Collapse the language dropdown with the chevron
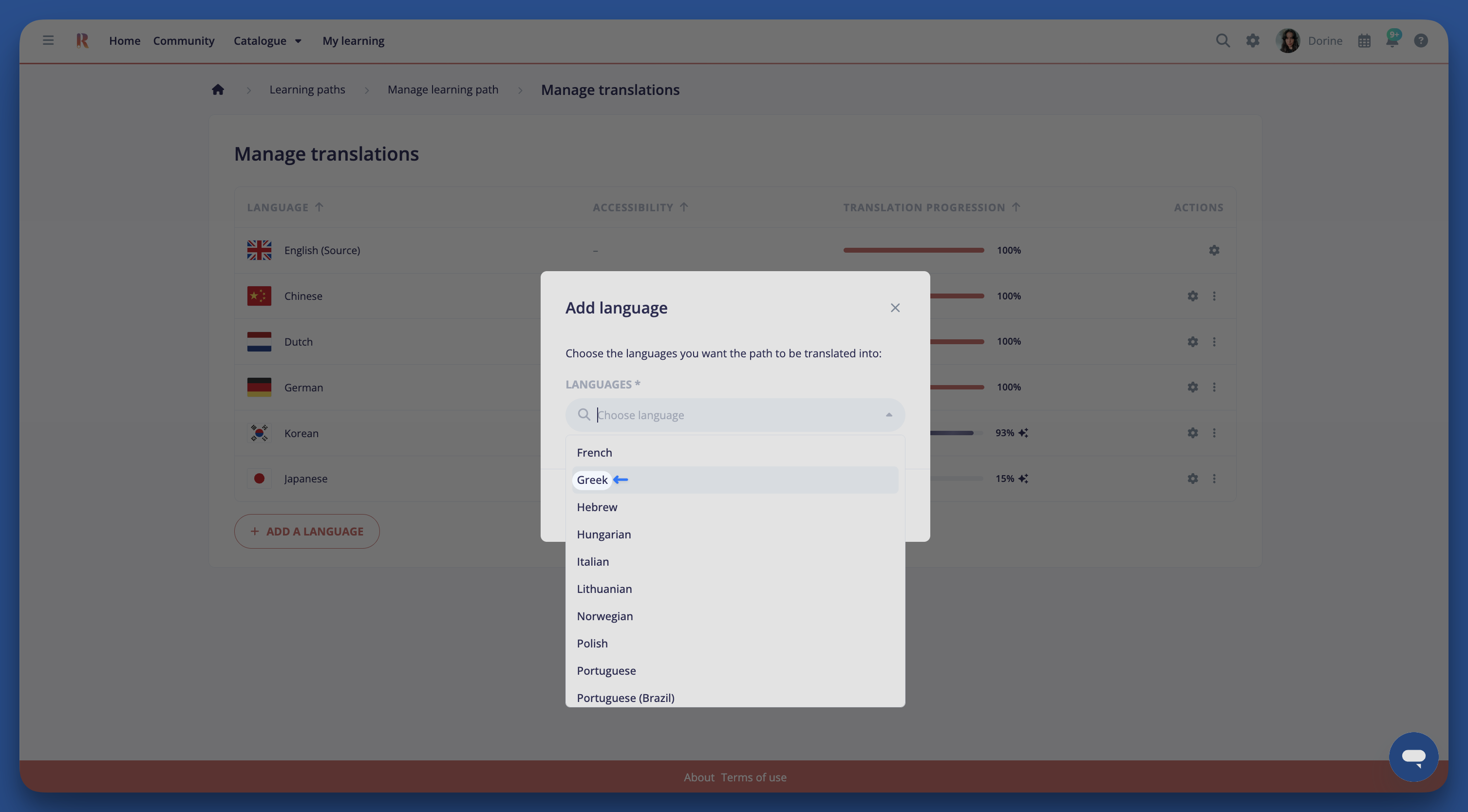 click(888, 415)
